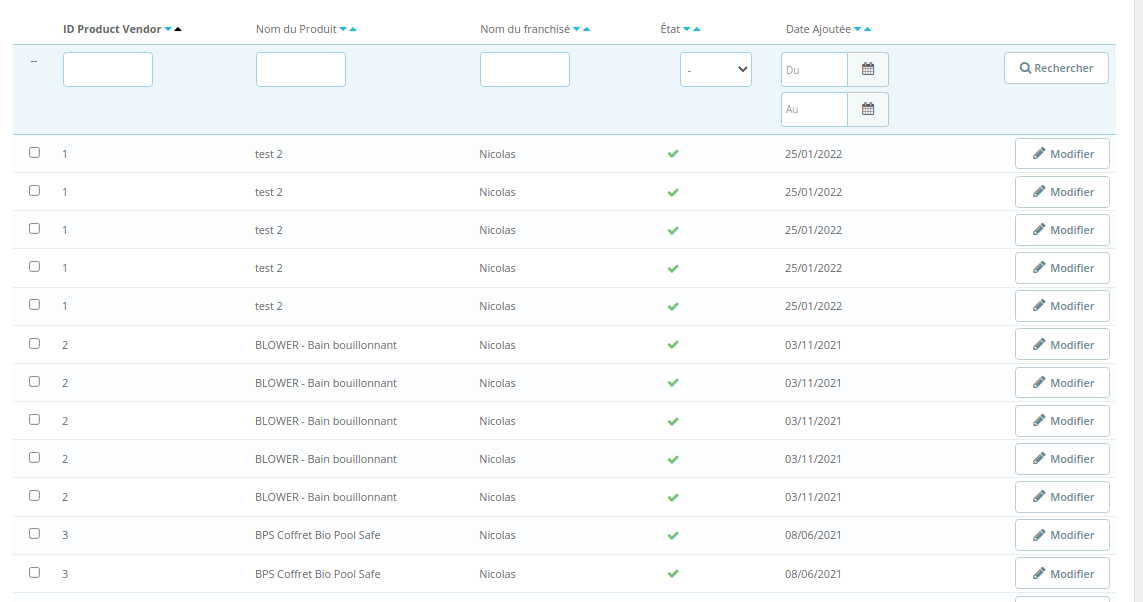Sort Date Ajoutée descending arrow
The width and height of the screenshot is (1143, 602).
tap(858, 29)
